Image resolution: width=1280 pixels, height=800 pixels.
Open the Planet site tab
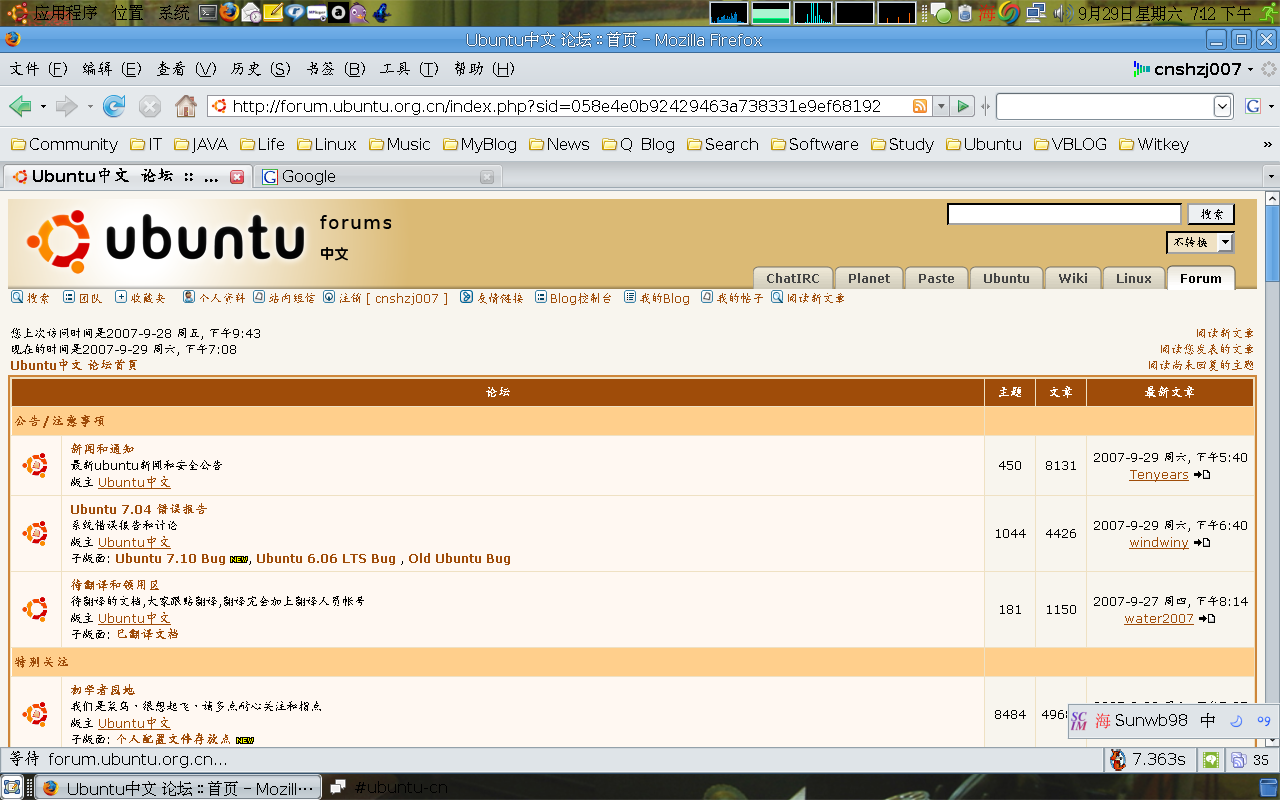tap(868, 278)
